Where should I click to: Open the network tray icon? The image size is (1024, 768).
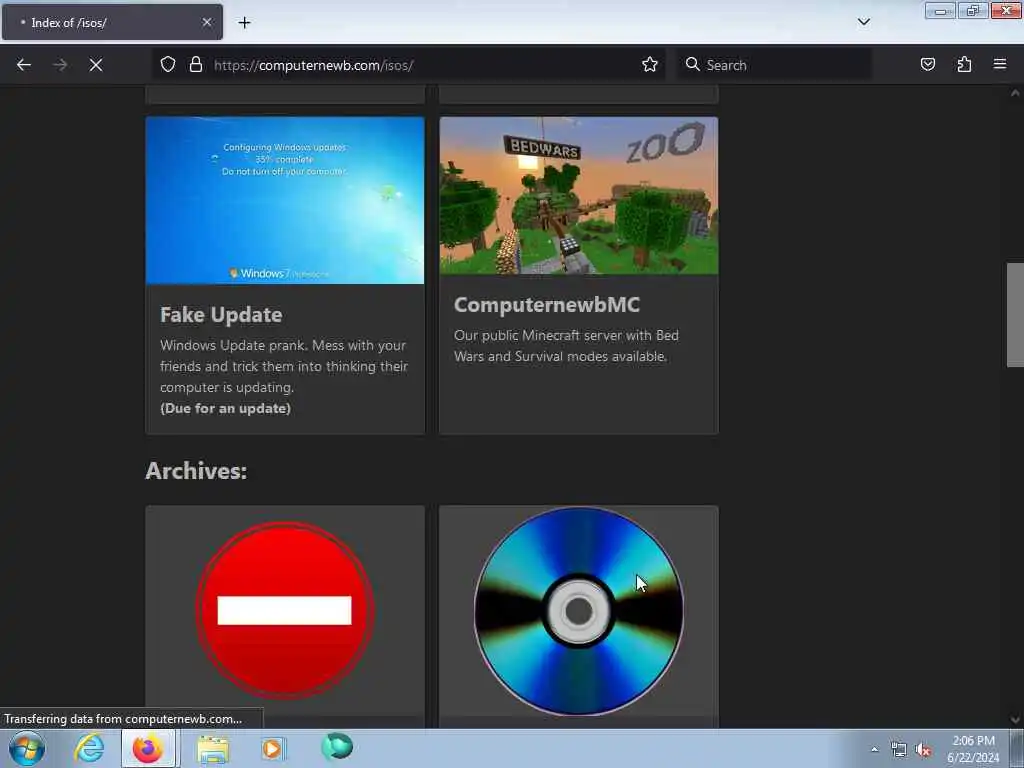[899, 750]
